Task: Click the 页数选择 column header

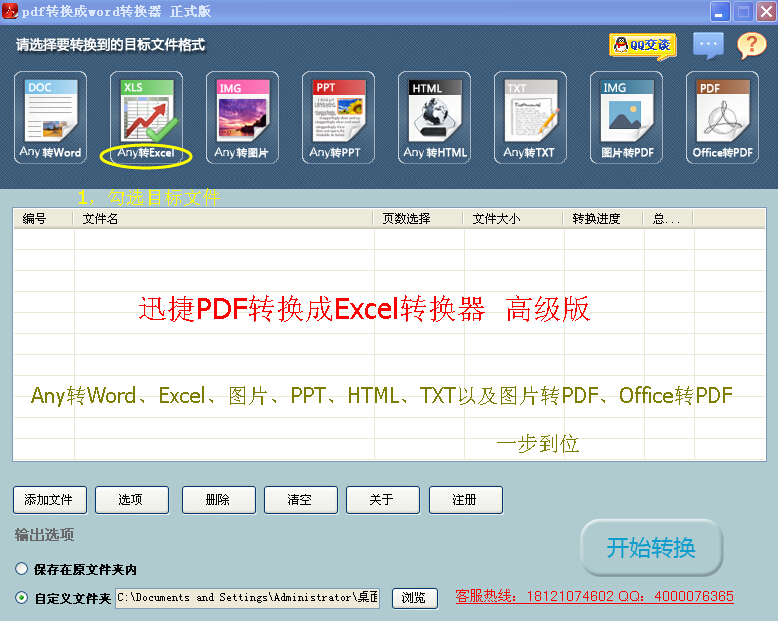Action: [x=418, y=218]
